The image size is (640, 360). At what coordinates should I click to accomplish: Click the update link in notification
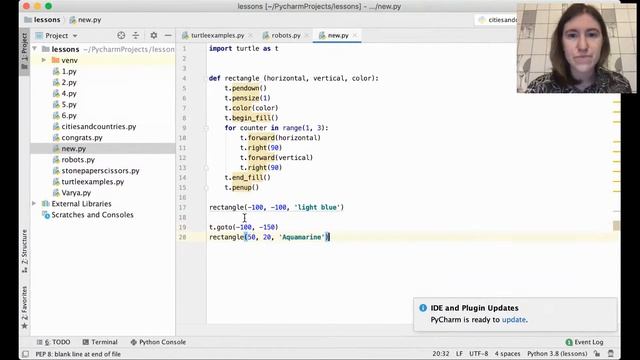point(513,320)
